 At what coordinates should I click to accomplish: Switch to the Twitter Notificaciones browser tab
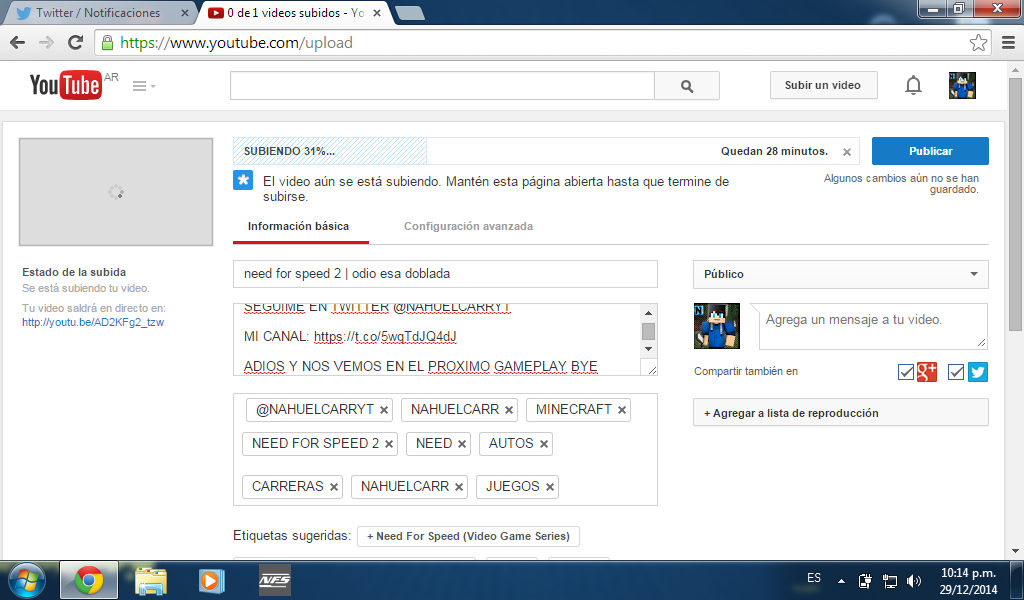coord(98,13)
